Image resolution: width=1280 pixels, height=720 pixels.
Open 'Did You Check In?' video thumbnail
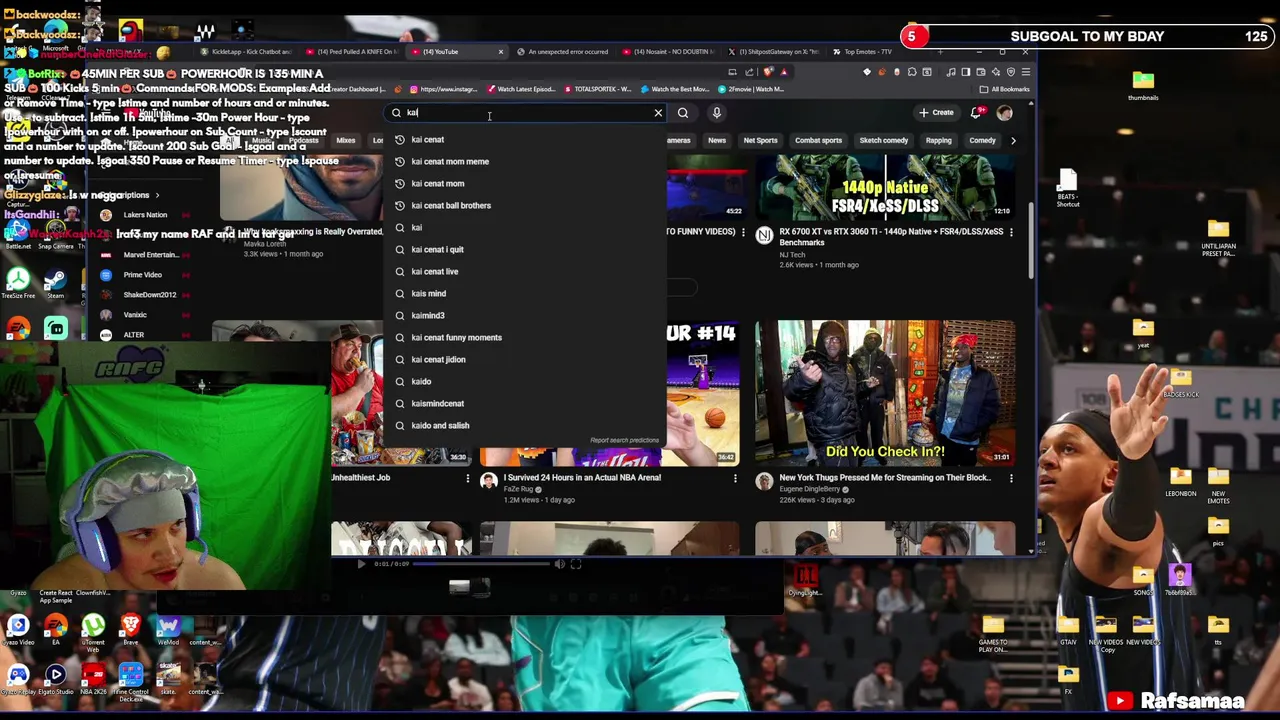885,393
